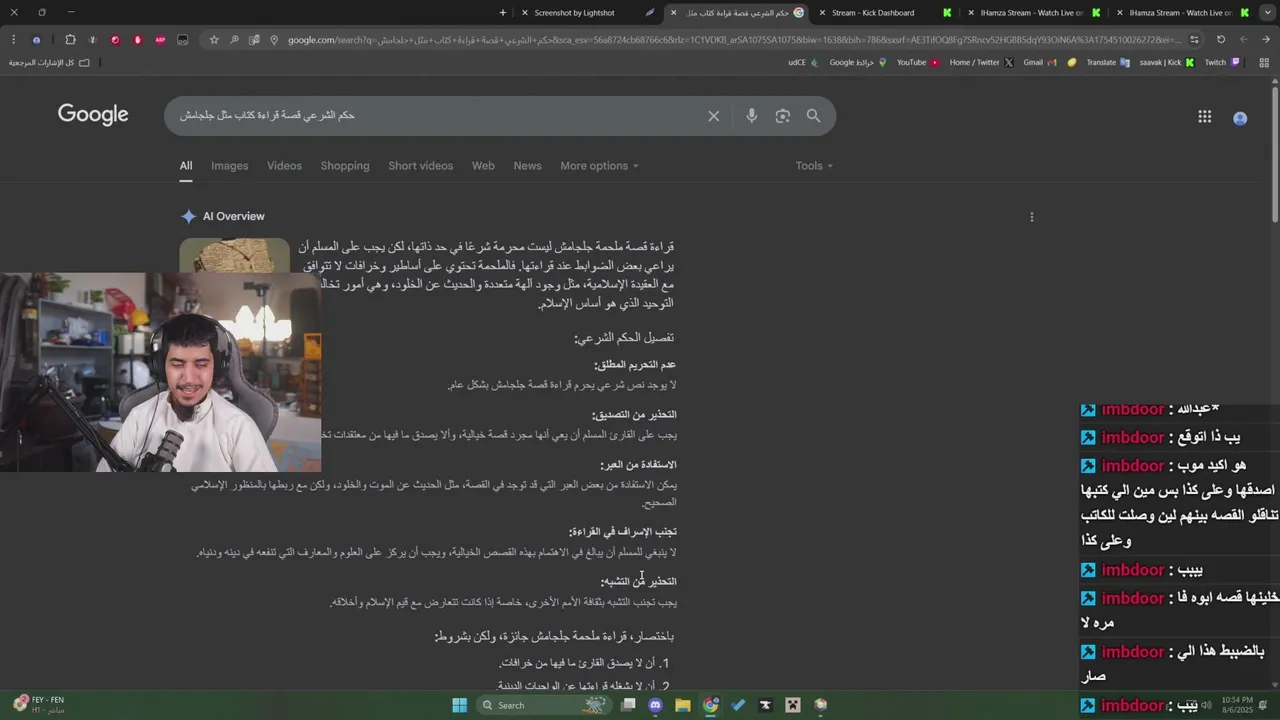Search by image with Google Lens
This screenshot has height=720, width=1280.
pos(782,116)
